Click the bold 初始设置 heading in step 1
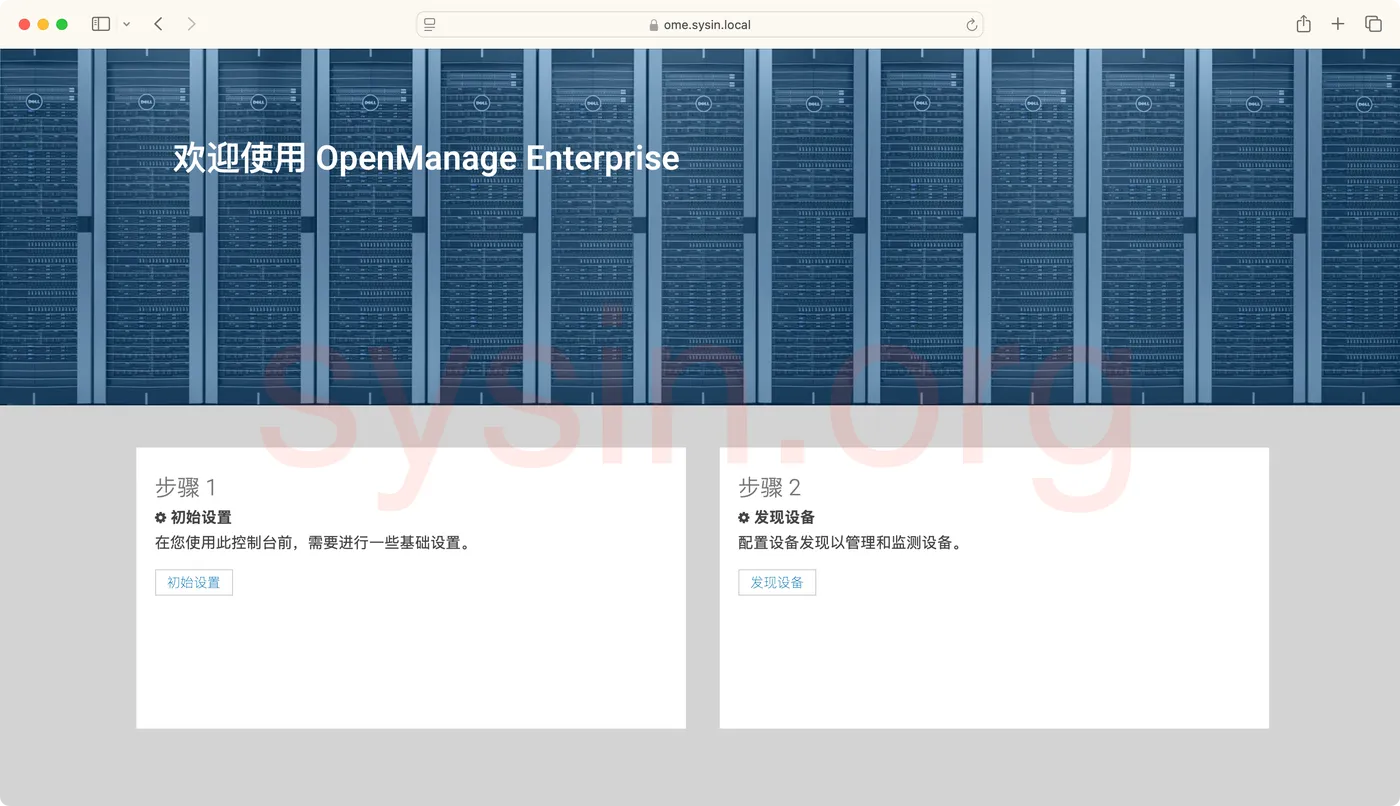Screen dimensions: 1400x806 (x=201, y=518)
